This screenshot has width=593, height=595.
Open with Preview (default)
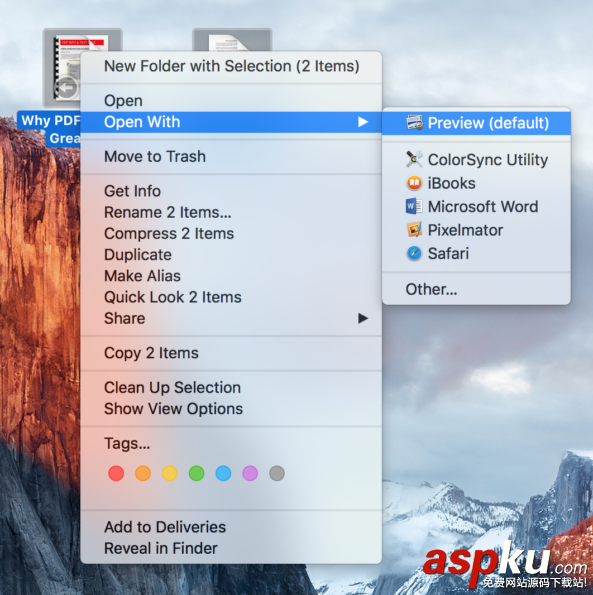(476, 123)
